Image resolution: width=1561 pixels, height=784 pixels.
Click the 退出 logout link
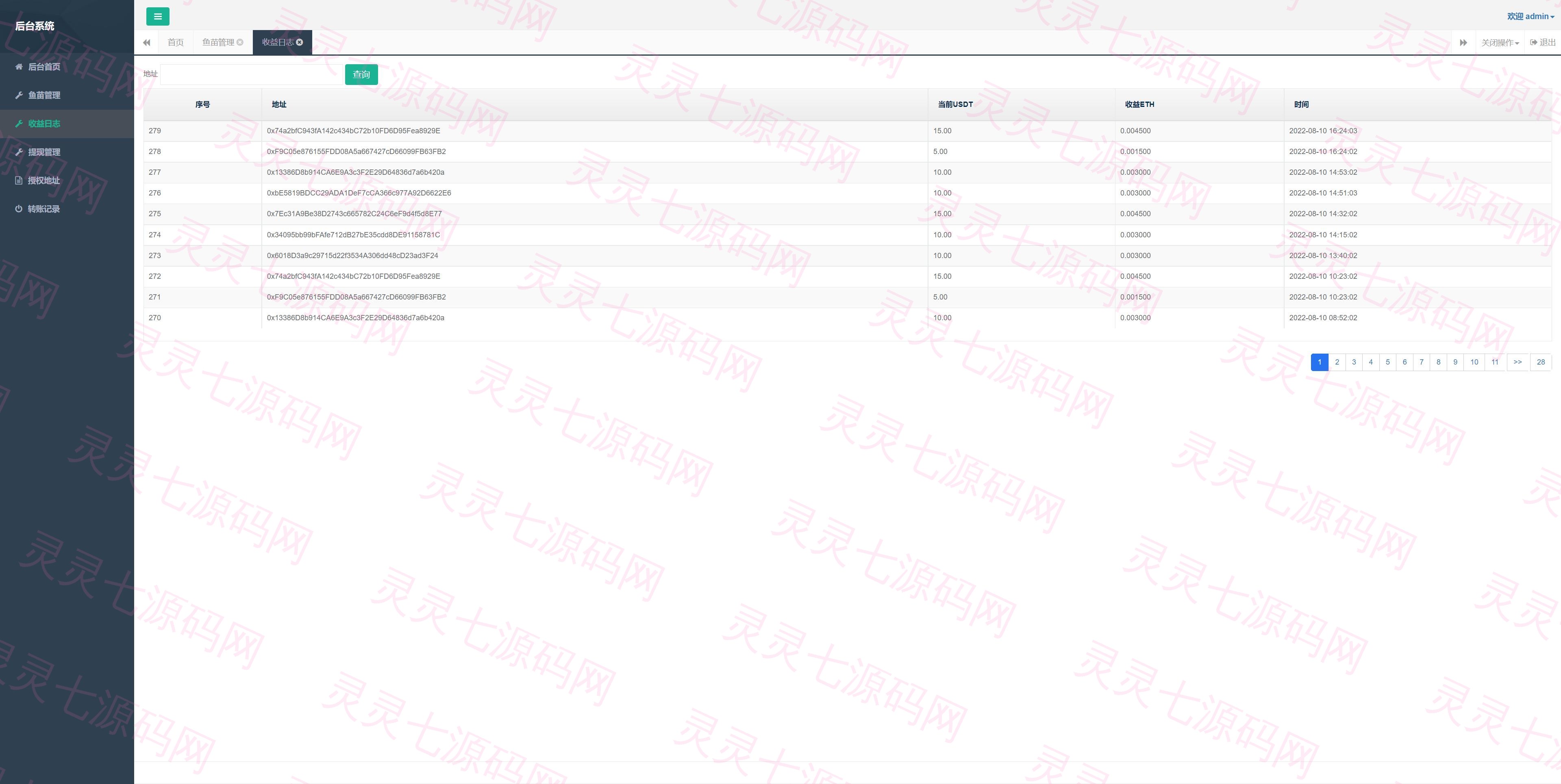point(1543,42)
